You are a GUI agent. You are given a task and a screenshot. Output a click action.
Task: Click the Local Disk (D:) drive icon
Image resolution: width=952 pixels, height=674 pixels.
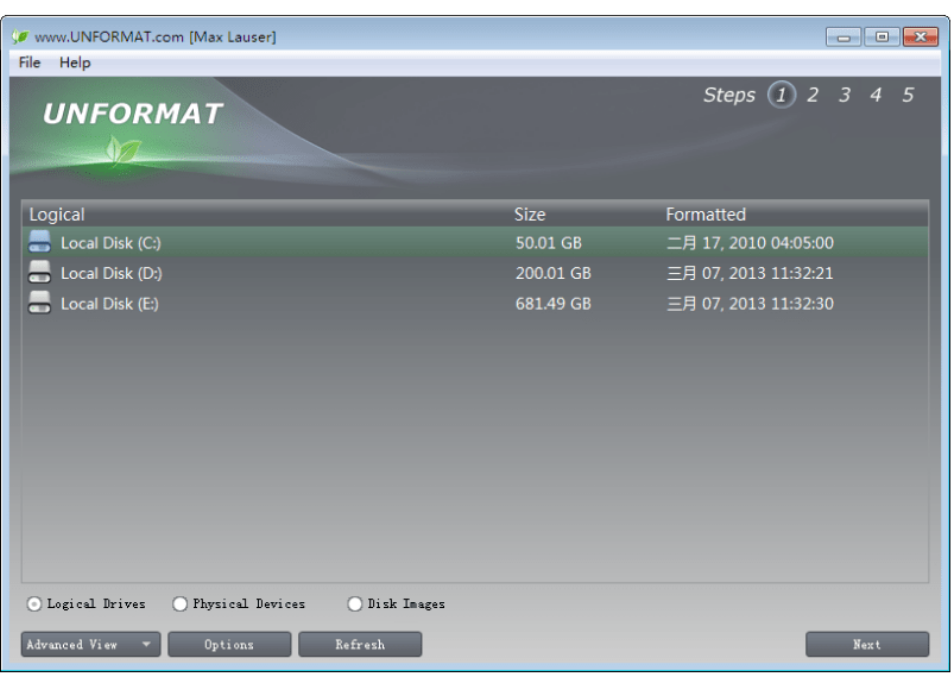pos(39,272)
